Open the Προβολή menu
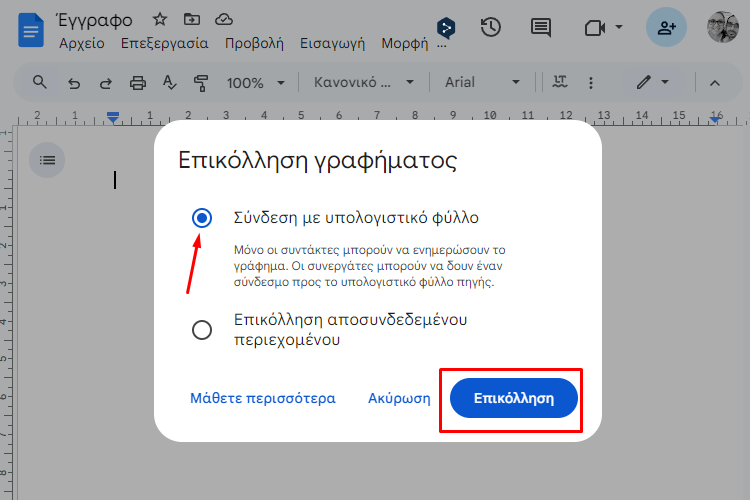Screen dimensions: 750x500 pyautogui.click(x=254, y=44)
